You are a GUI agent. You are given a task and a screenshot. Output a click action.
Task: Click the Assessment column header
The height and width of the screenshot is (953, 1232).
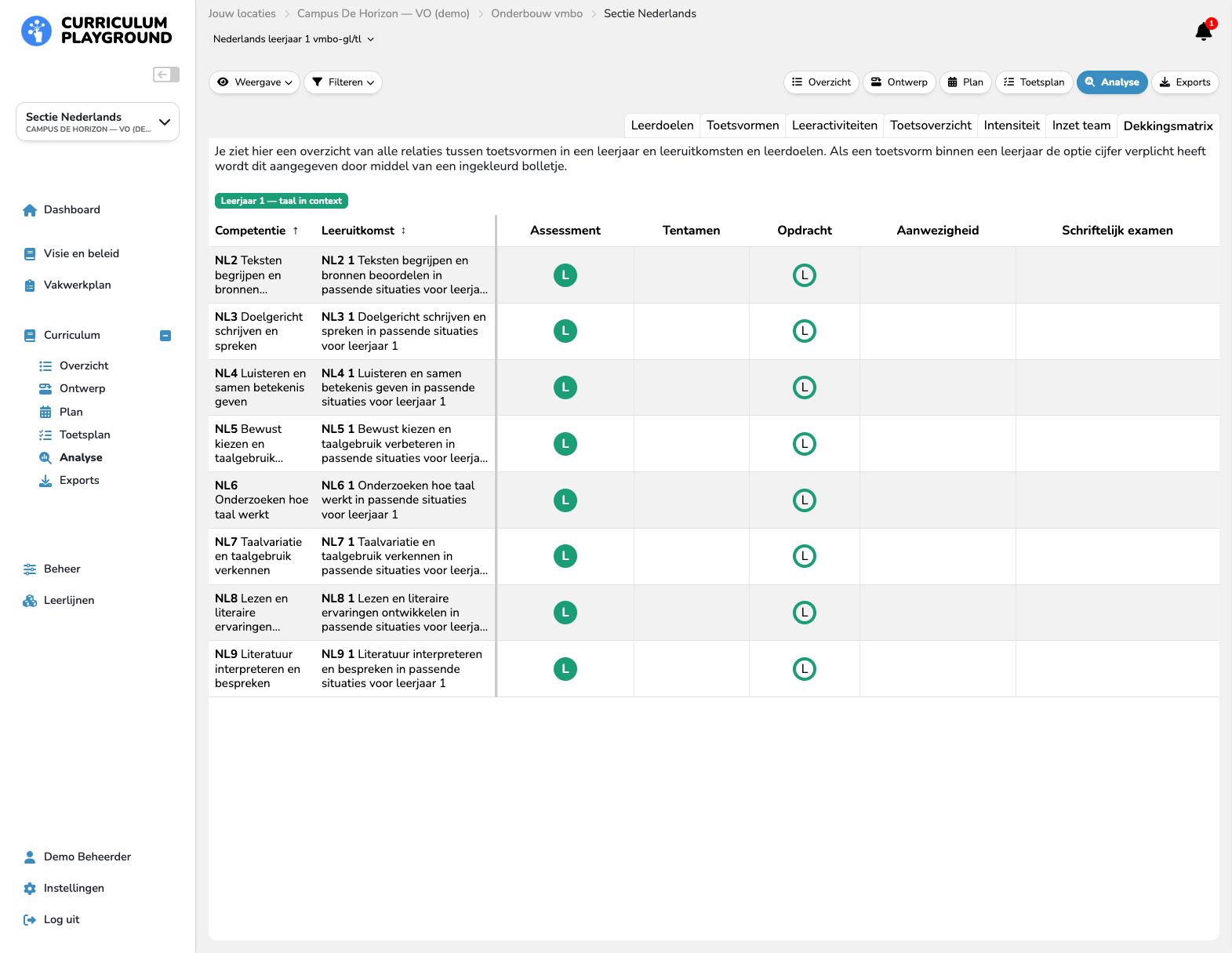(x=565, y=231)
